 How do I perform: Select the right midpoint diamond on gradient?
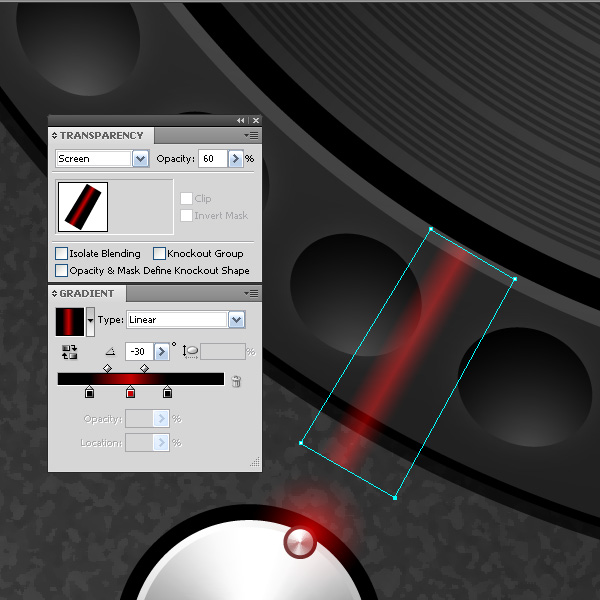(x=144, y=368)
